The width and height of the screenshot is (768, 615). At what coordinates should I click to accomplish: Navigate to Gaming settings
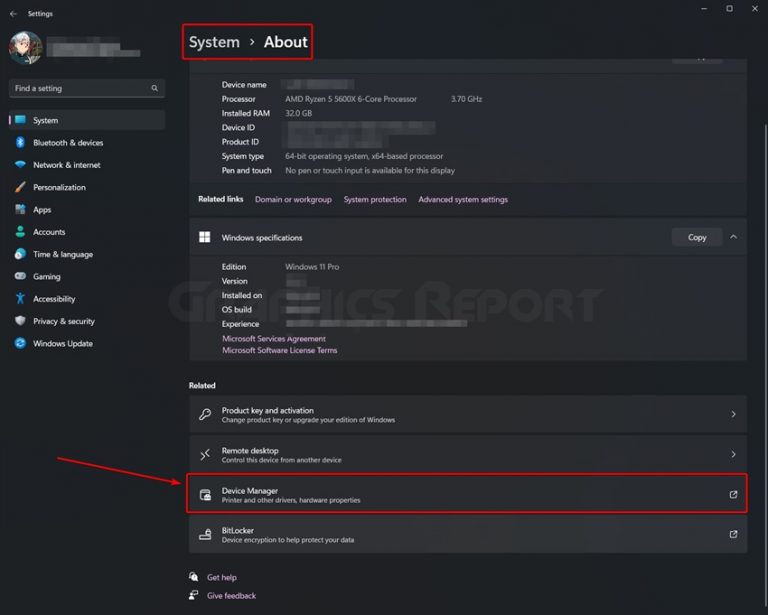pos(87,276)
